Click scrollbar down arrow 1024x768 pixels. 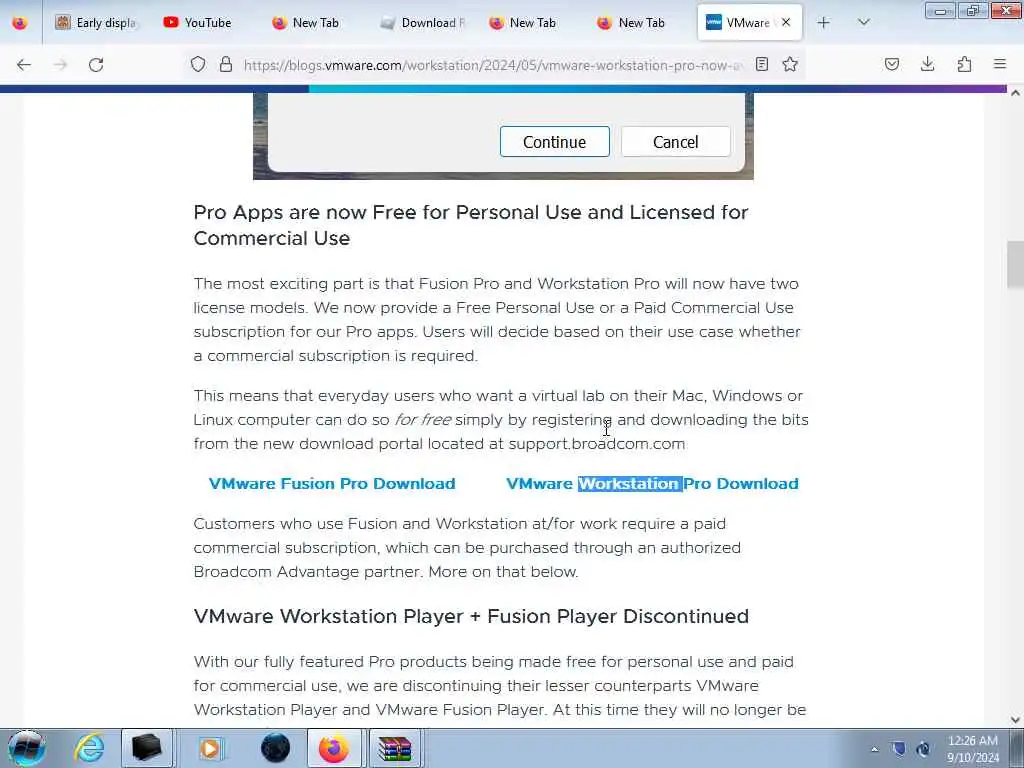(1015, 720)
